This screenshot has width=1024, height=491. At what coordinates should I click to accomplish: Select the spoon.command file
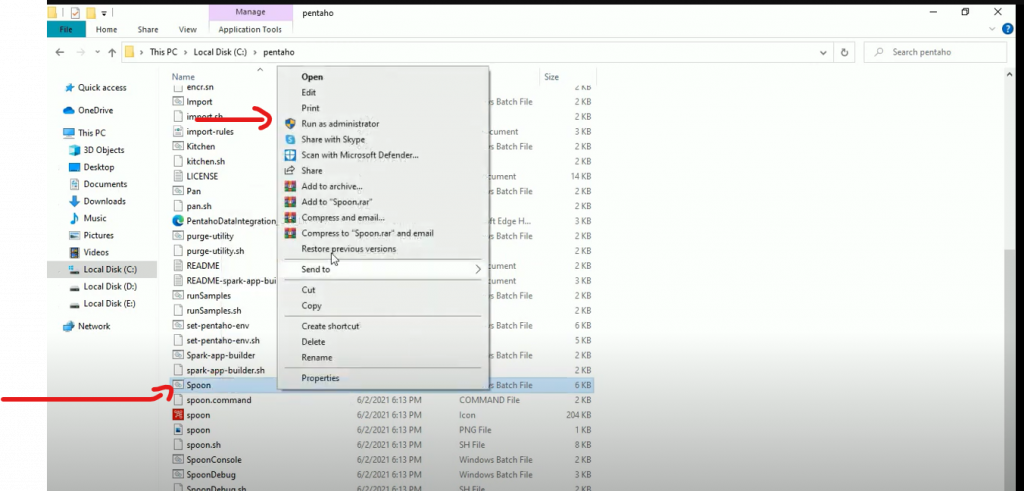pos(219,400)
